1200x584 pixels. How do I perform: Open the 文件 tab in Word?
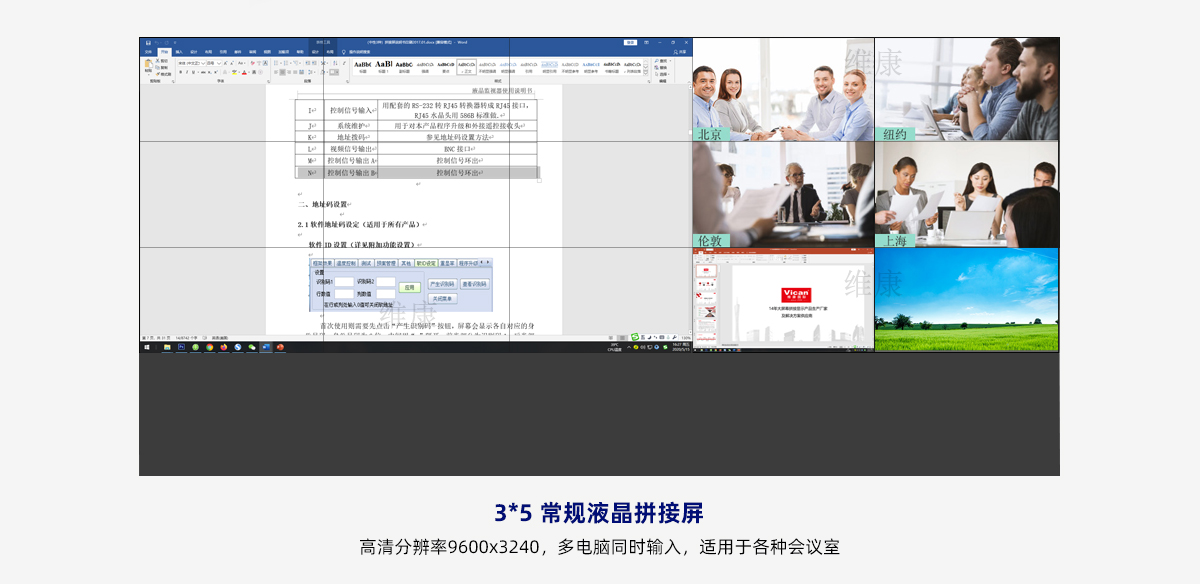pos(148,52)
